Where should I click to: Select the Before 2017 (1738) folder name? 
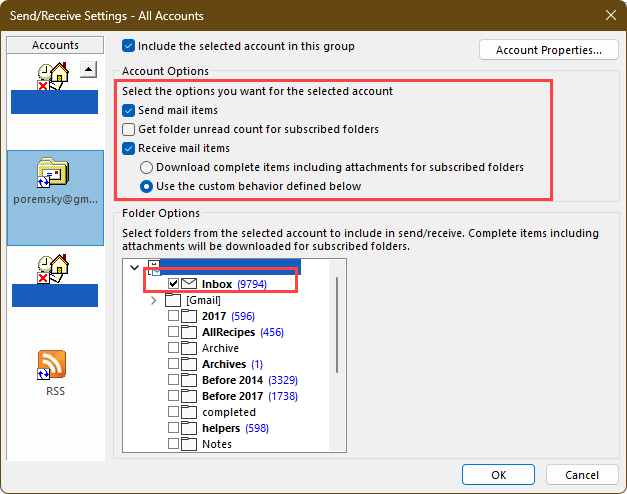(250, 396)
